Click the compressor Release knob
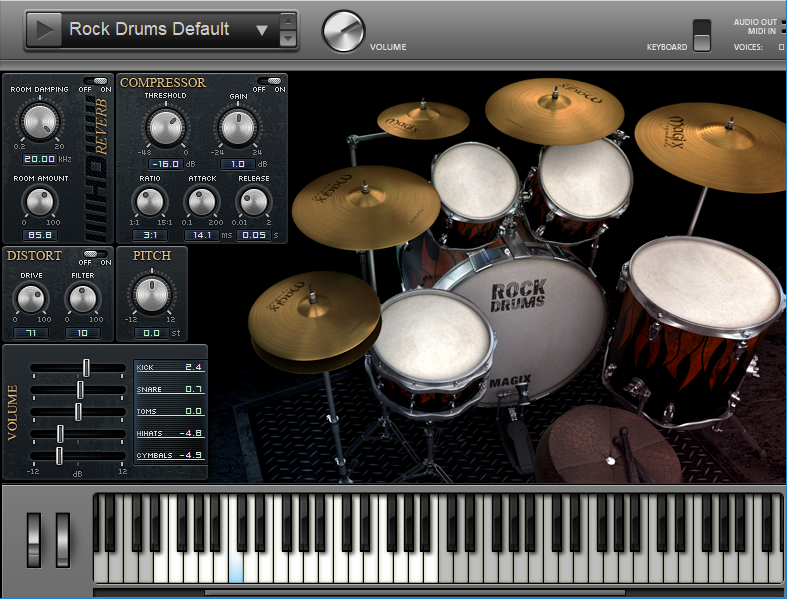 [254, 202]
